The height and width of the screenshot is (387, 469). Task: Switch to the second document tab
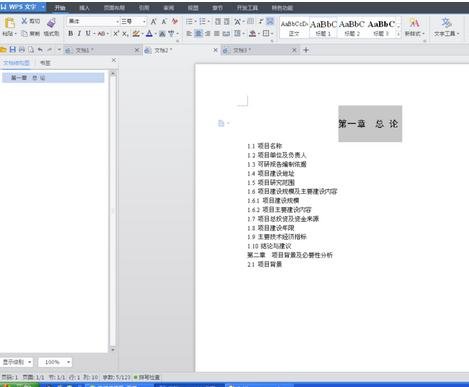point(180,50)
